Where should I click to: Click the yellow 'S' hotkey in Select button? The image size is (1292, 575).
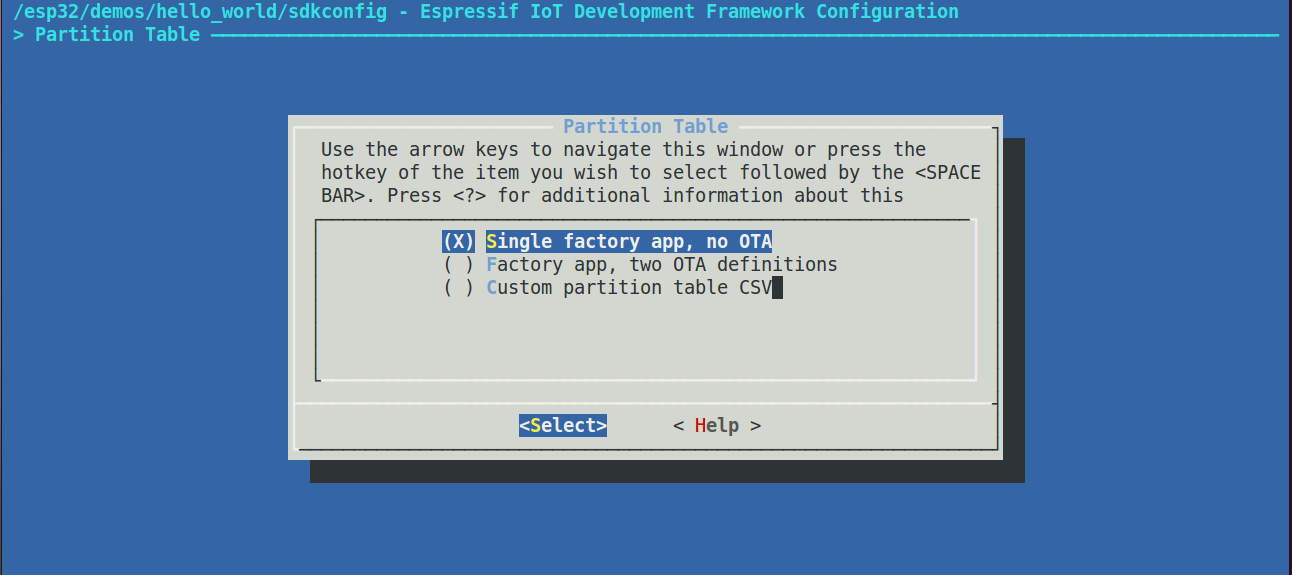coord(536,426)
